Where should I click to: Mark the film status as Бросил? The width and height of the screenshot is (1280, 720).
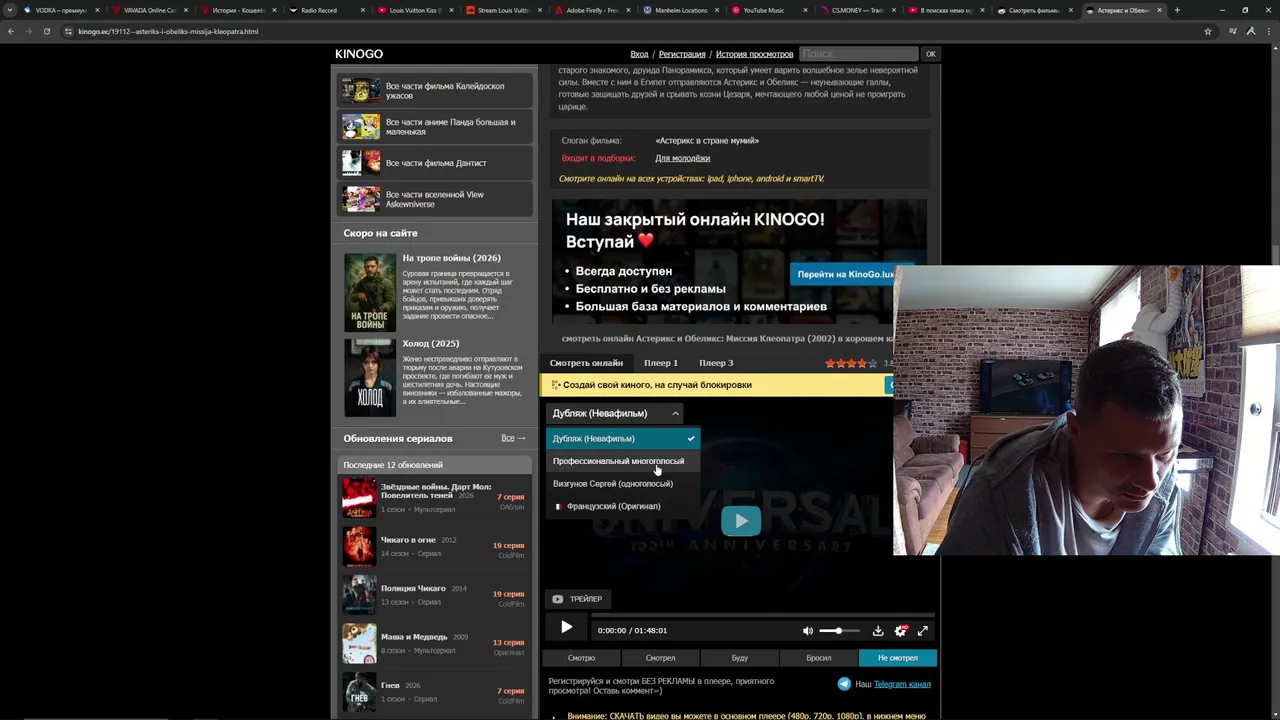(818, 658)
